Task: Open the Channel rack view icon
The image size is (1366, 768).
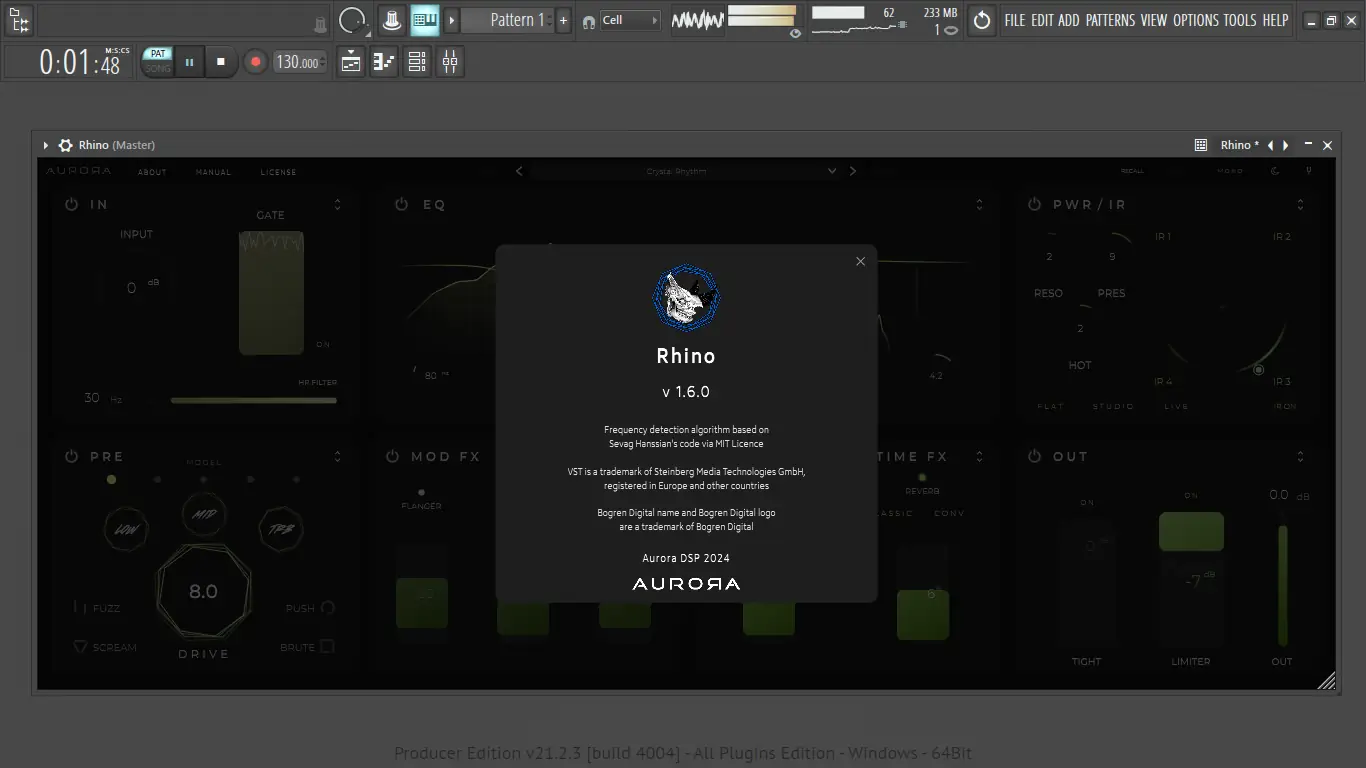Action: pyautogui.click(x=417, y=62)
